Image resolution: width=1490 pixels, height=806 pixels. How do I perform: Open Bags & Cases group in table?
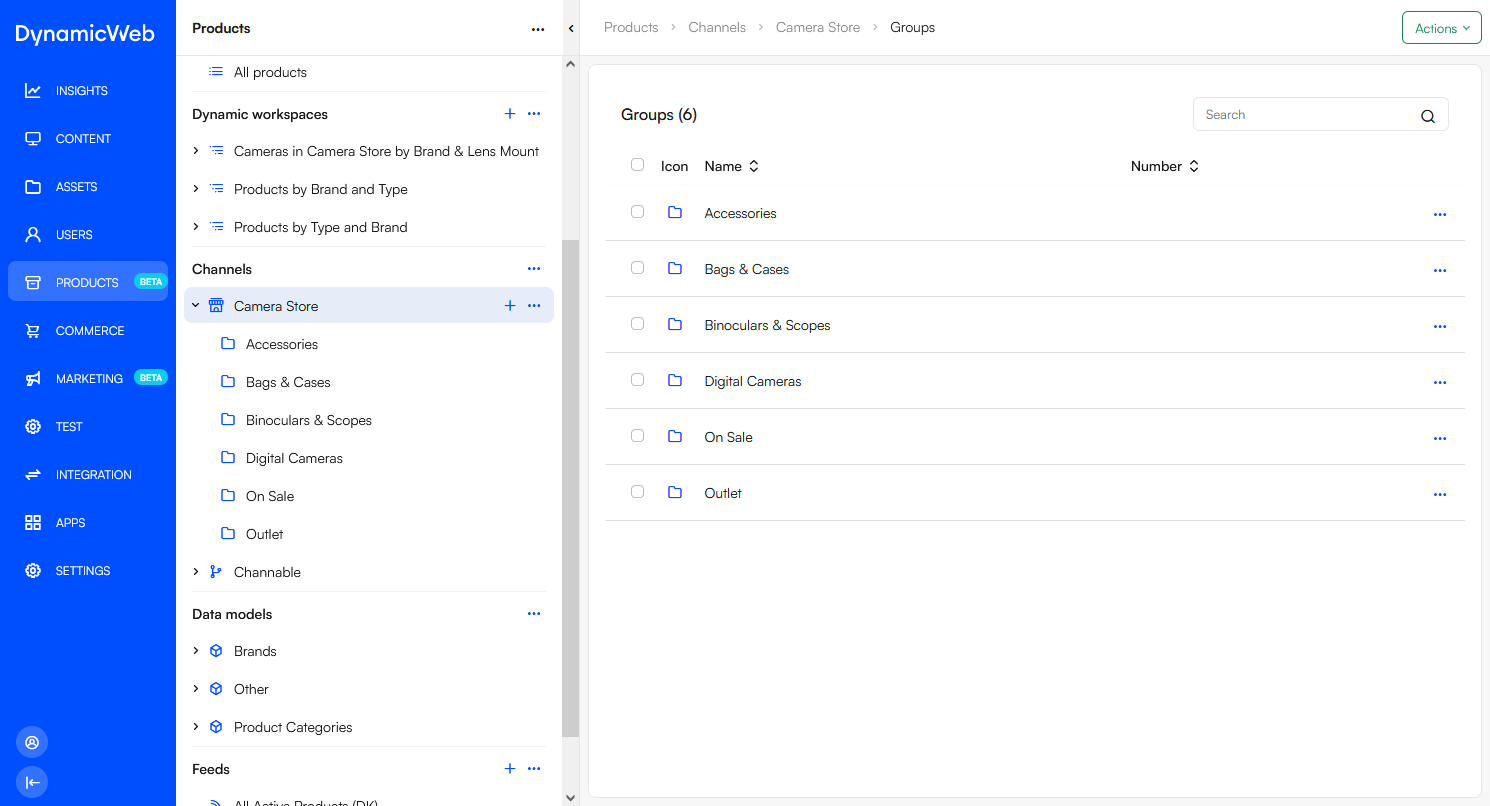pyautogui.click(x=747, y=269)
